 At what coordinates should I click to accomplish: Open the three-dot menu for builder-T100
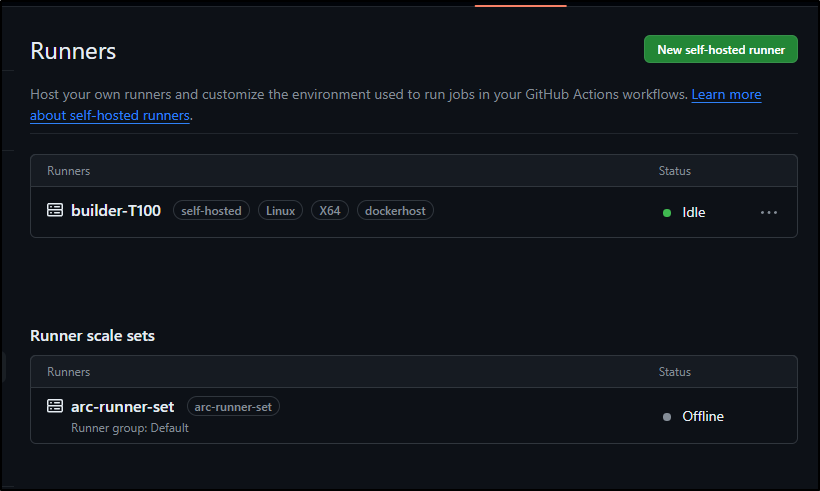pos(769,212)
